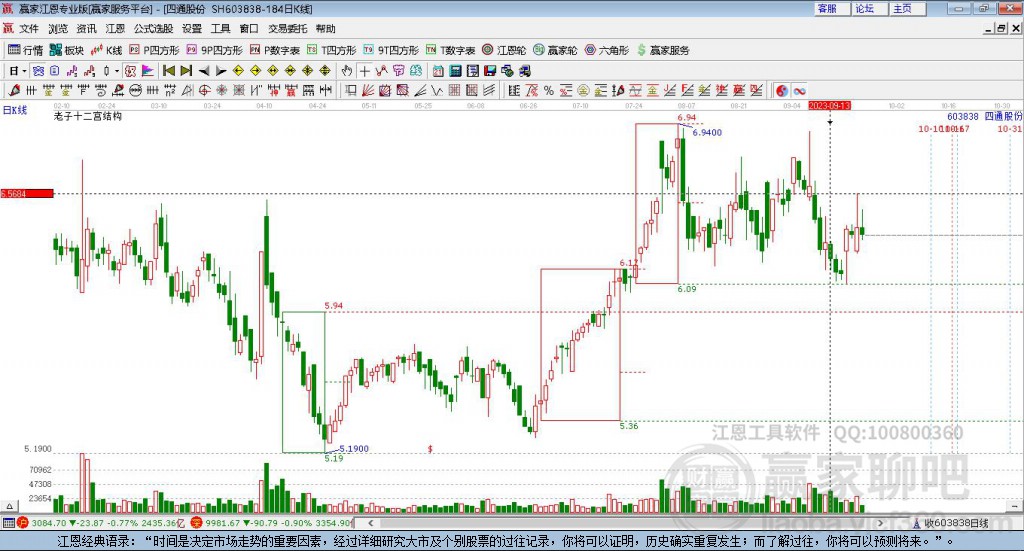Move the chart left with the black left arrow

[x=204, y=71]
